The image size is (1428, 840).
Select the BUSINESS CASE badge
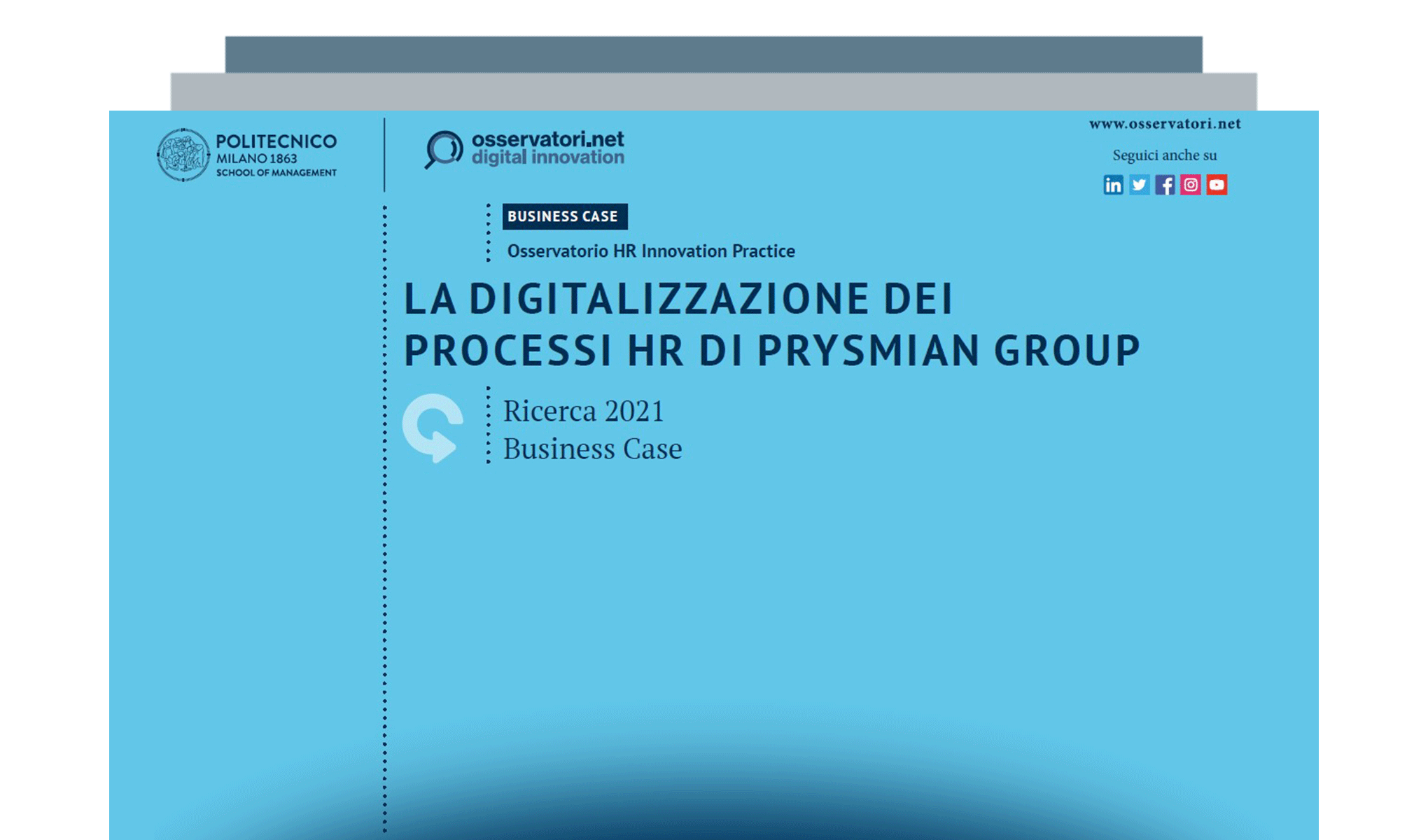(x=564, y=217)
